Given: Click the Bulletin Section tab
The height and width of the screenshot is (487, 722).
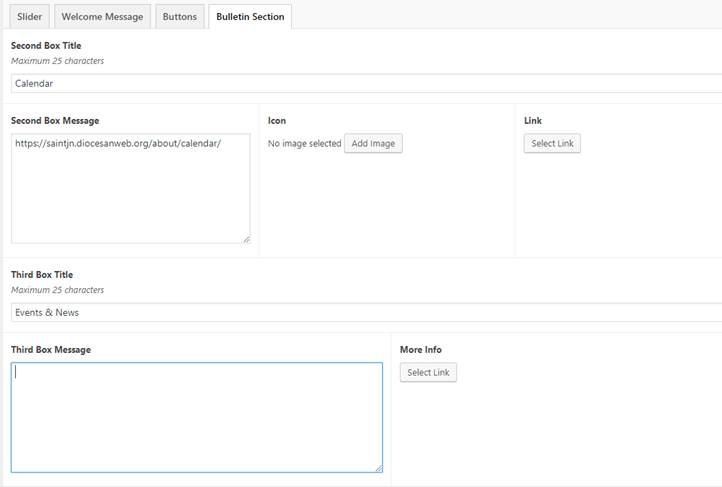Looking at the screenshot, I should pyautogui.click(x=250, y=17).
